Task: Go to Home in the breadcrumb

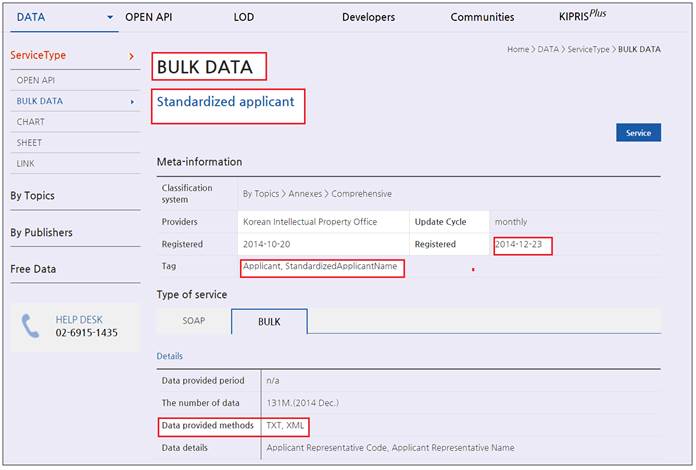Action: point(518,49)
